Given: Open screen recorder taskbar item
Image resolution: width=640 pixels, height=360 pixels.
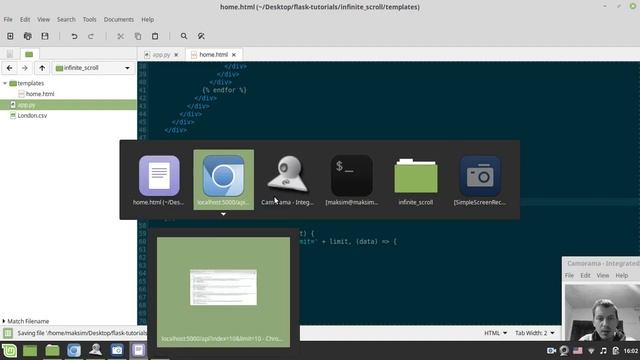Looking at the screenshot, I should [117, 351].
